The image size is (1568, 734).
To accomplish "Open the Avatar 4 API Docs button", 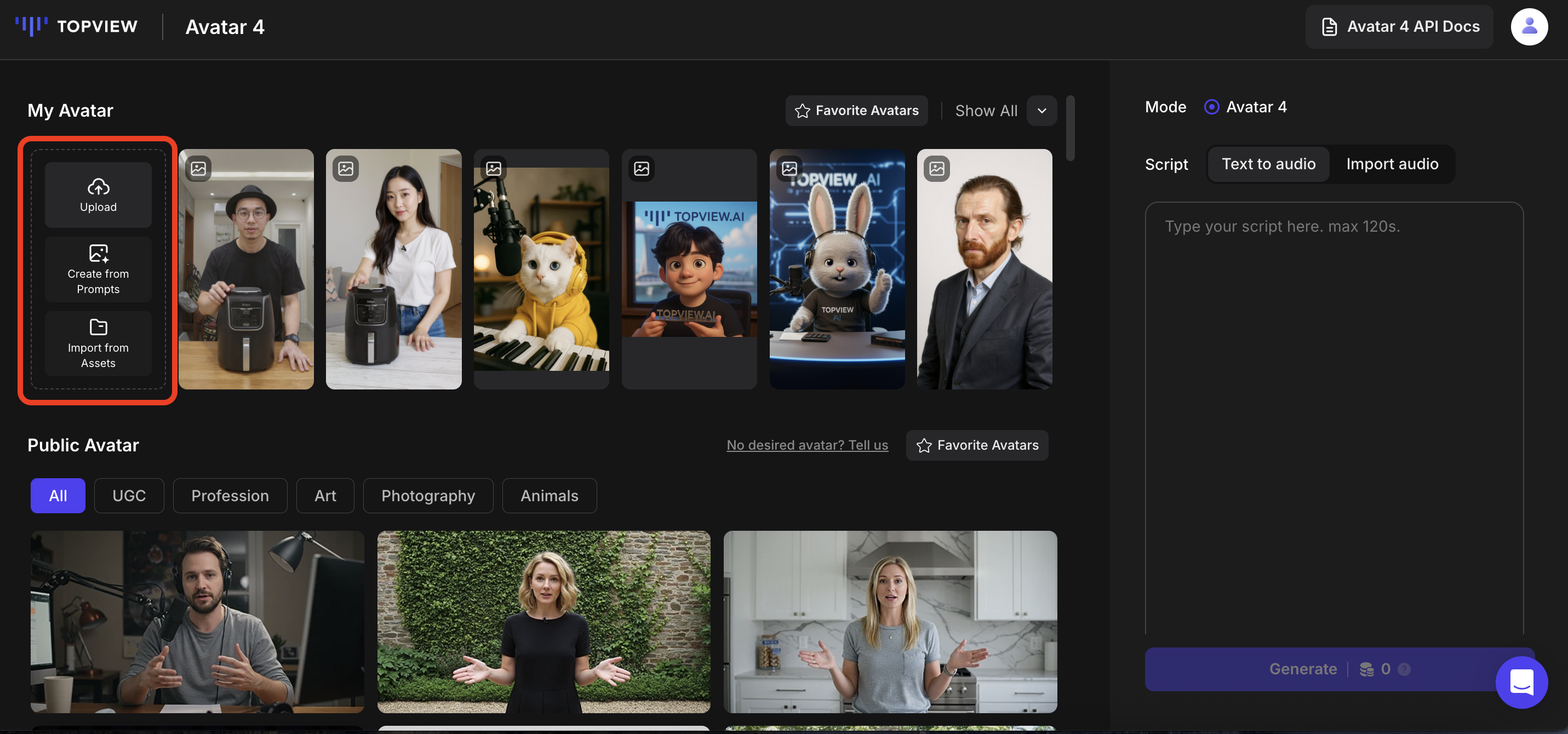I will pyautogui.click(x=1399, y=27).
